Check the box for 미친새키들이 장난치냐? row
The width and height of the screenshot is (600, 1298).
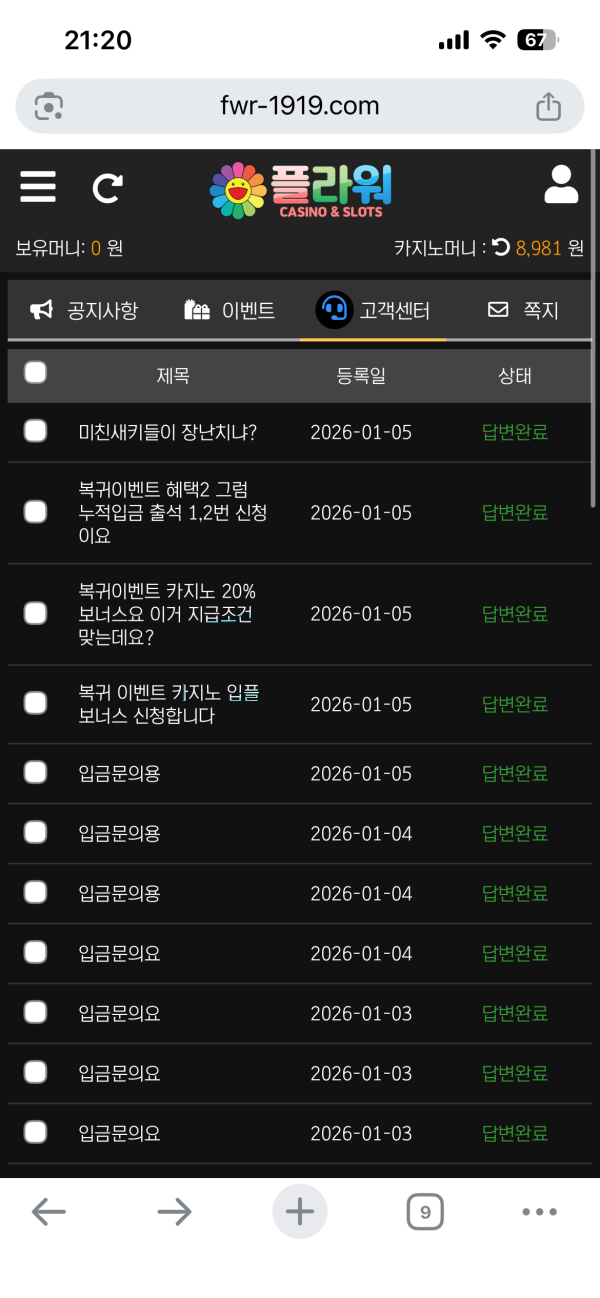pyautogui.click(x=35, y=431)
